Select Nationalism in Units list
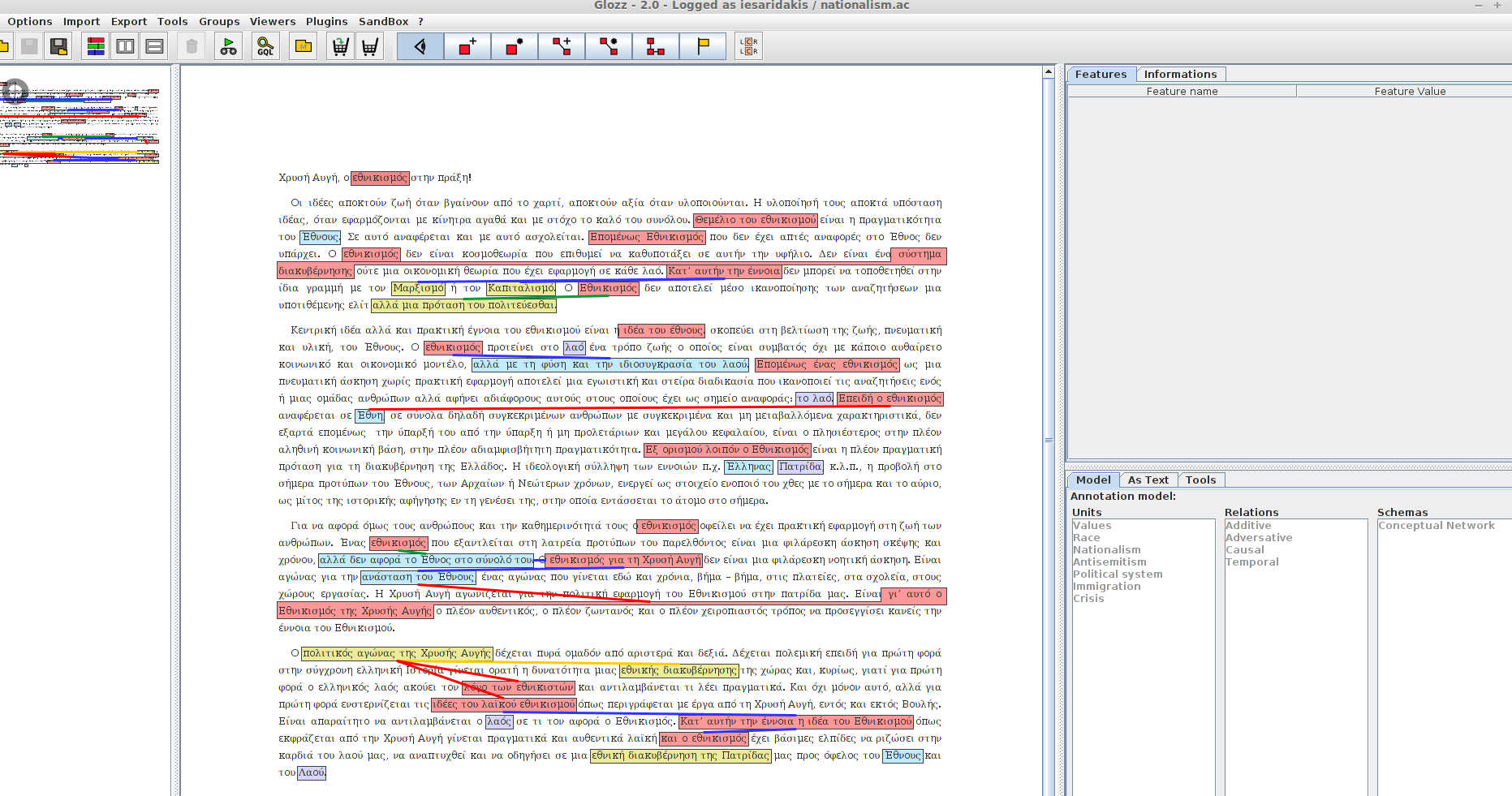 (x=1106, y=549)
